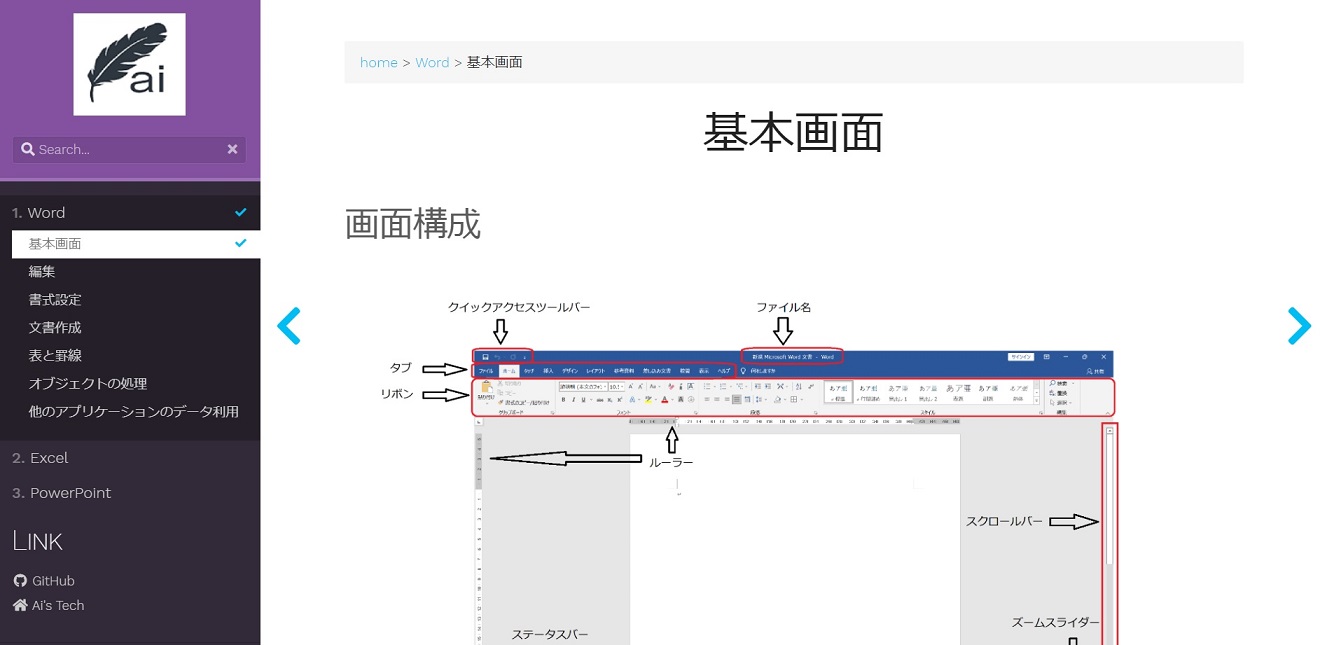Select the 基本画面 page in sidebar
The height and width of the screenshot is (645, 1320).
[x=136, y=244]
